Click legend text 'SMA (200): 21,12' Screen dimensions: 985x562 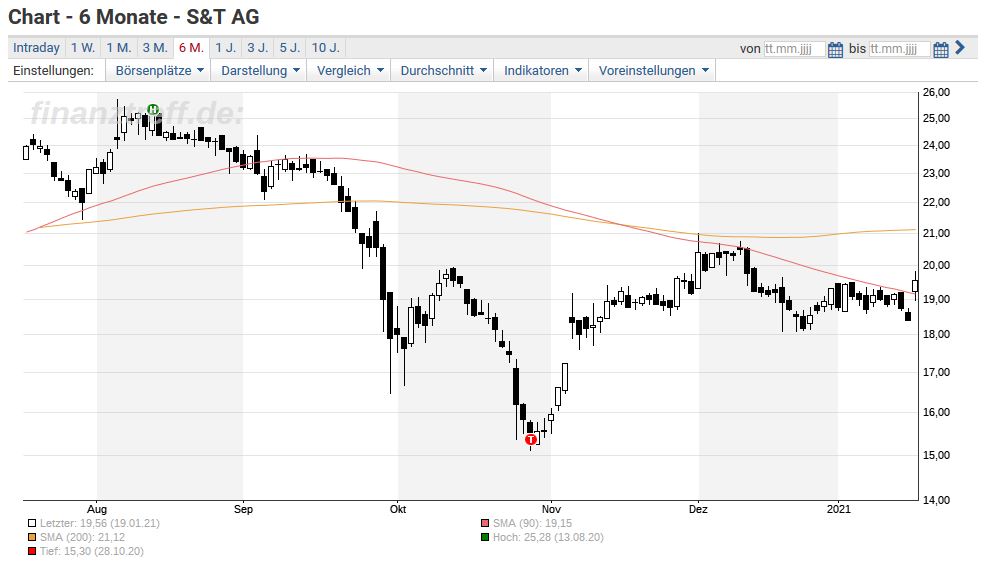click(82, 538)
